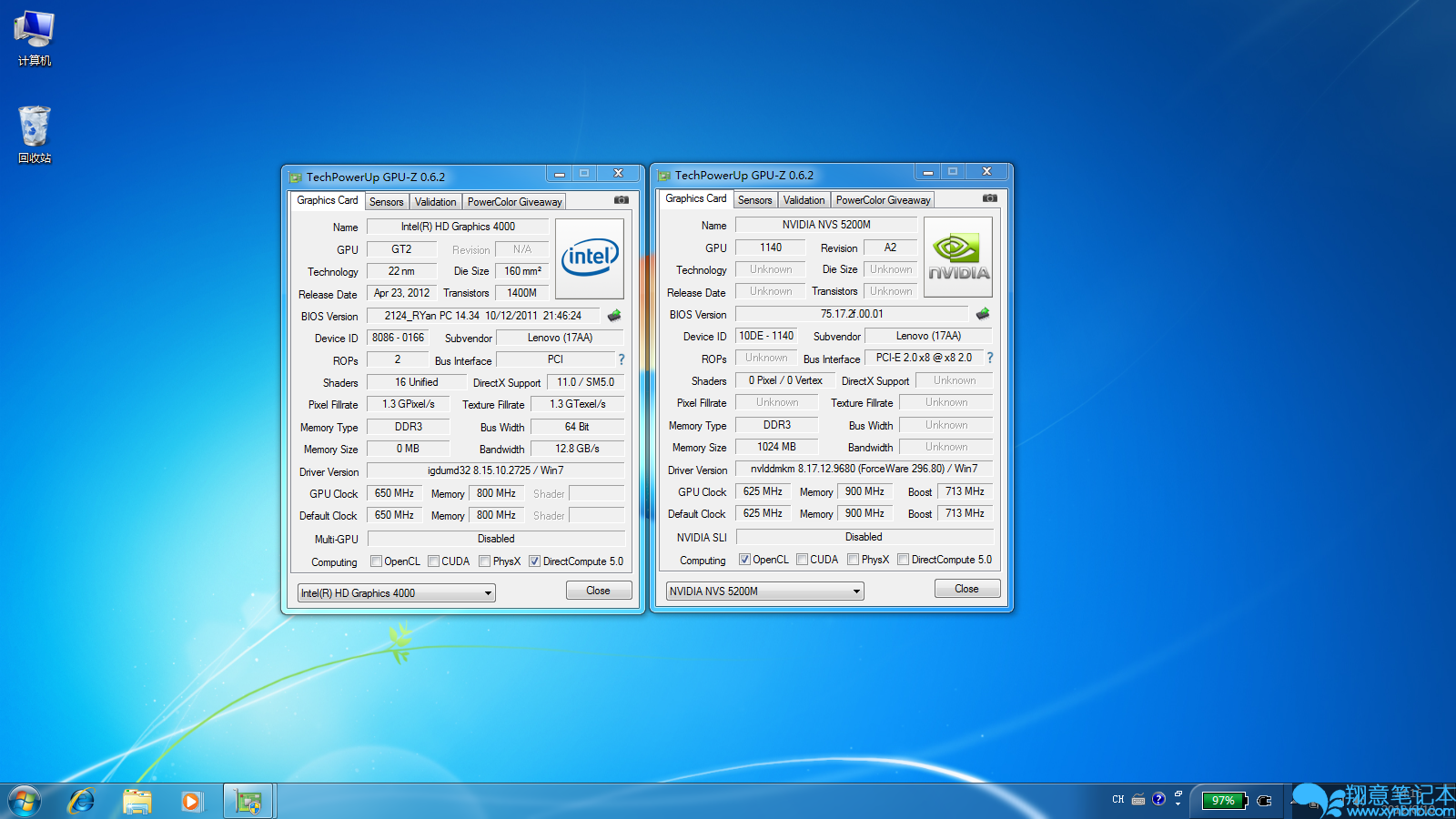Click the BIOS save chip icon in Intel window
Viewport: 1456px width, 819px height.
(x=614, y=316)
